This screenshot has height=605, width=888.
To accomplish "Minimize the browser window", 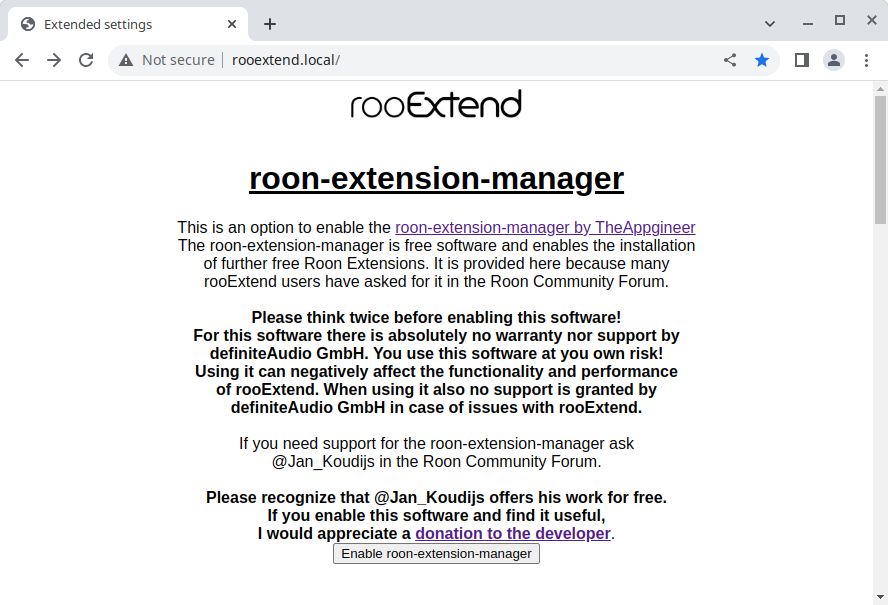I will (808, 24).
